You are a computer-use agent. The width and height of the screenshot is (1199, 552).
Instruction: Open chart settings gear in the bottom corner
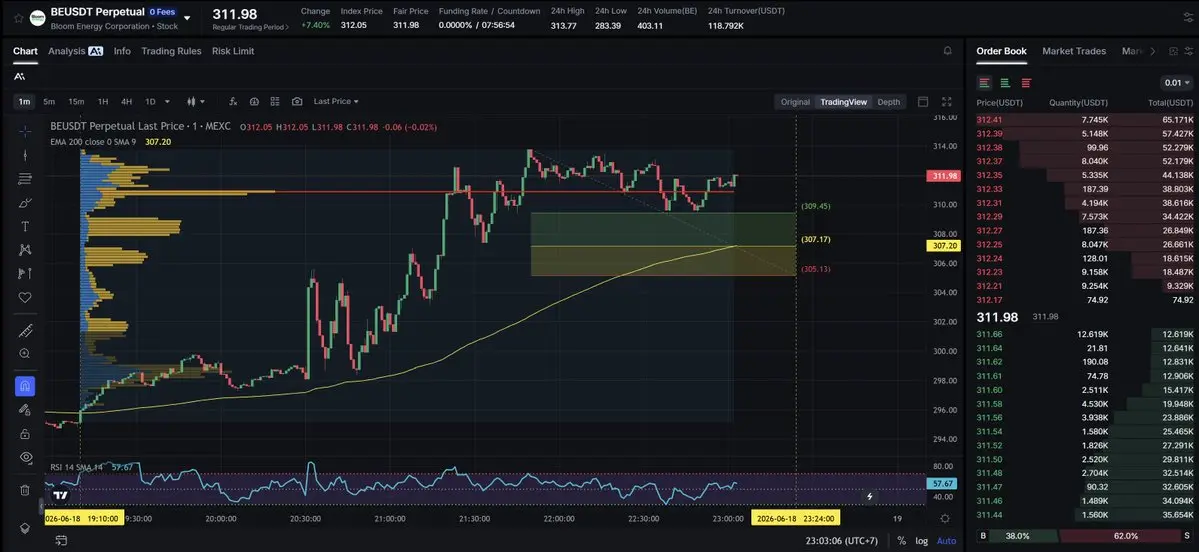coord(945,518)
